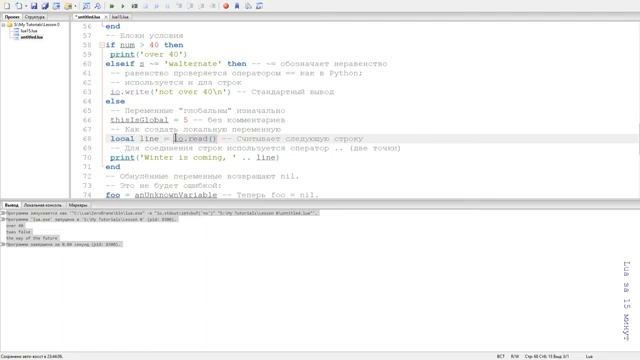
Task: Click 'the way of the future' output line
Action: [32, 238]
